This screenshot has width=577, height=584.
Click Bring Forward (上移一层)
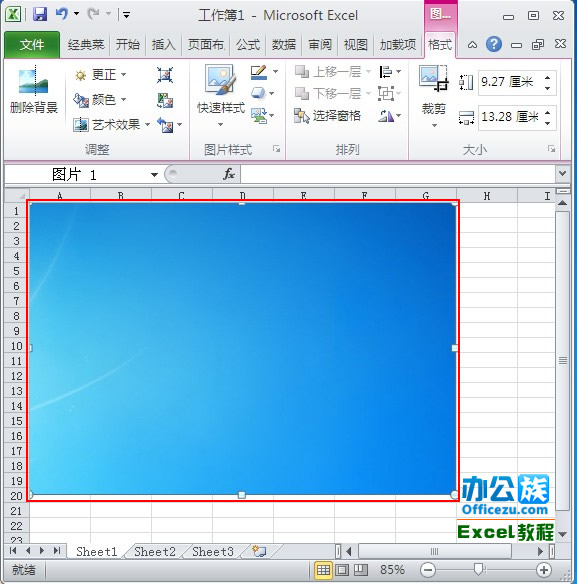(x=333, y=72)
